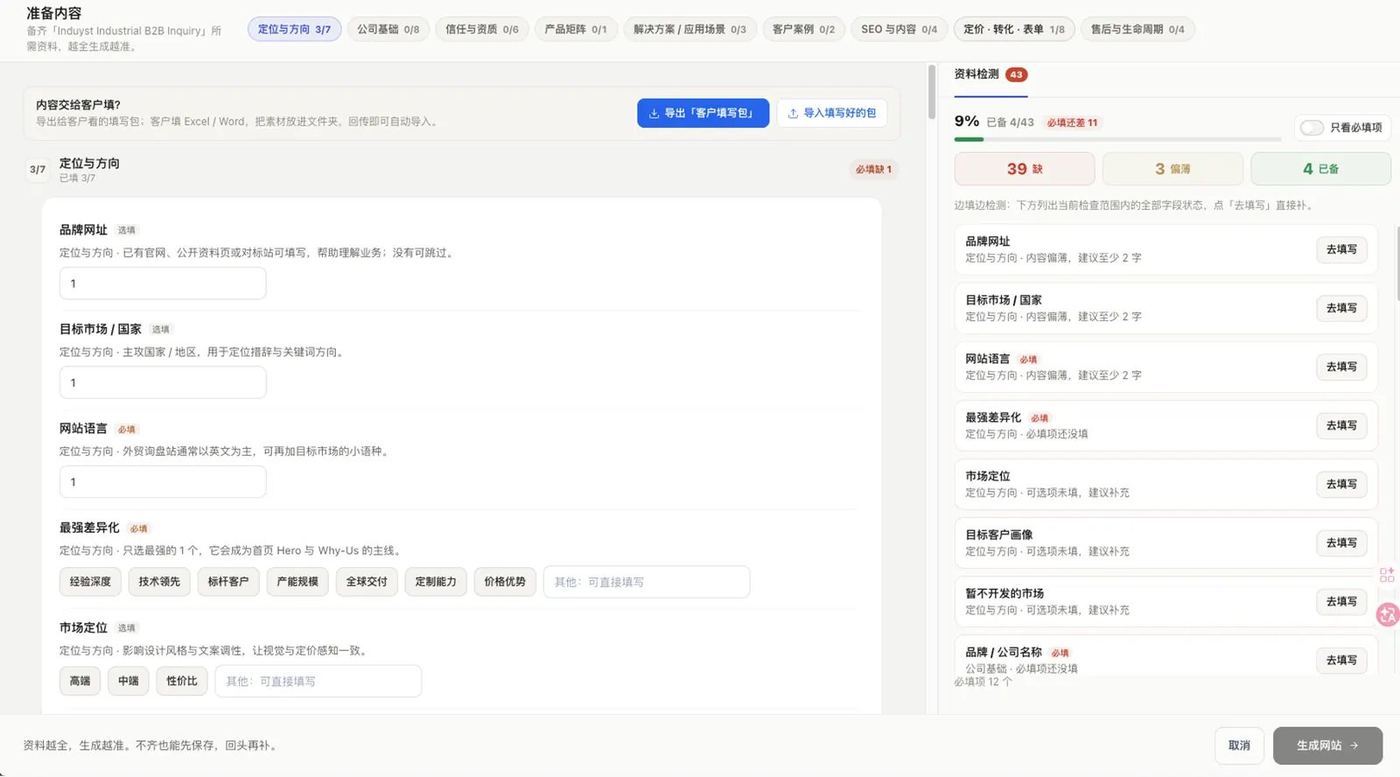Switch to 定位与方向 3/7 tab

pyautogui.click(x=295, y=29)
